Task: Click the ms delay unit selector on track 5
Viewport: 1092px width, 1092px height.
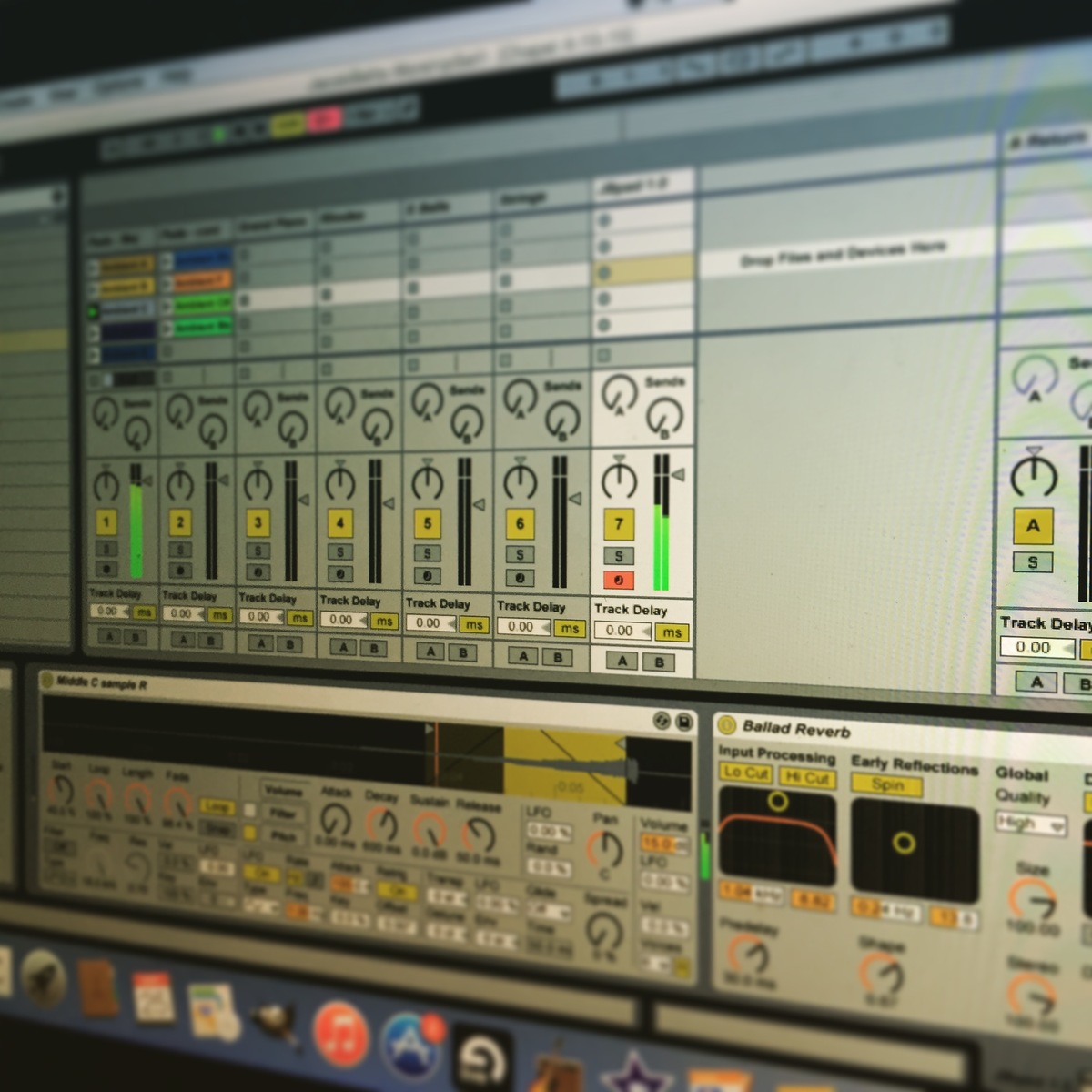Action: tap(473, 624)
